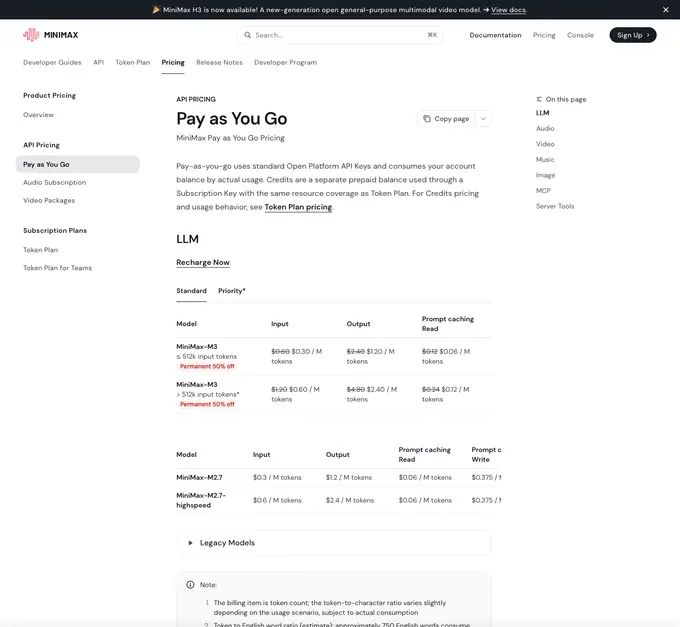The height and width of the screenshot is (627, 680).
Task: Click the MiniMax-M2.7-highspeed model name
Action: tap(201, 500)
